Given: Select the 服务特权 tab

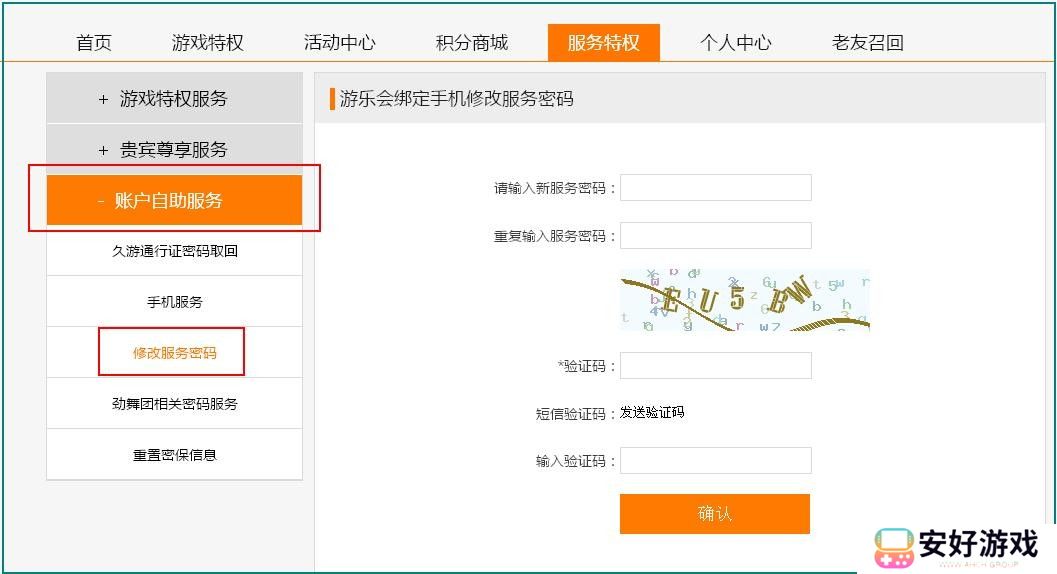Looking at the screenshot, I should (x=603, y=42).
